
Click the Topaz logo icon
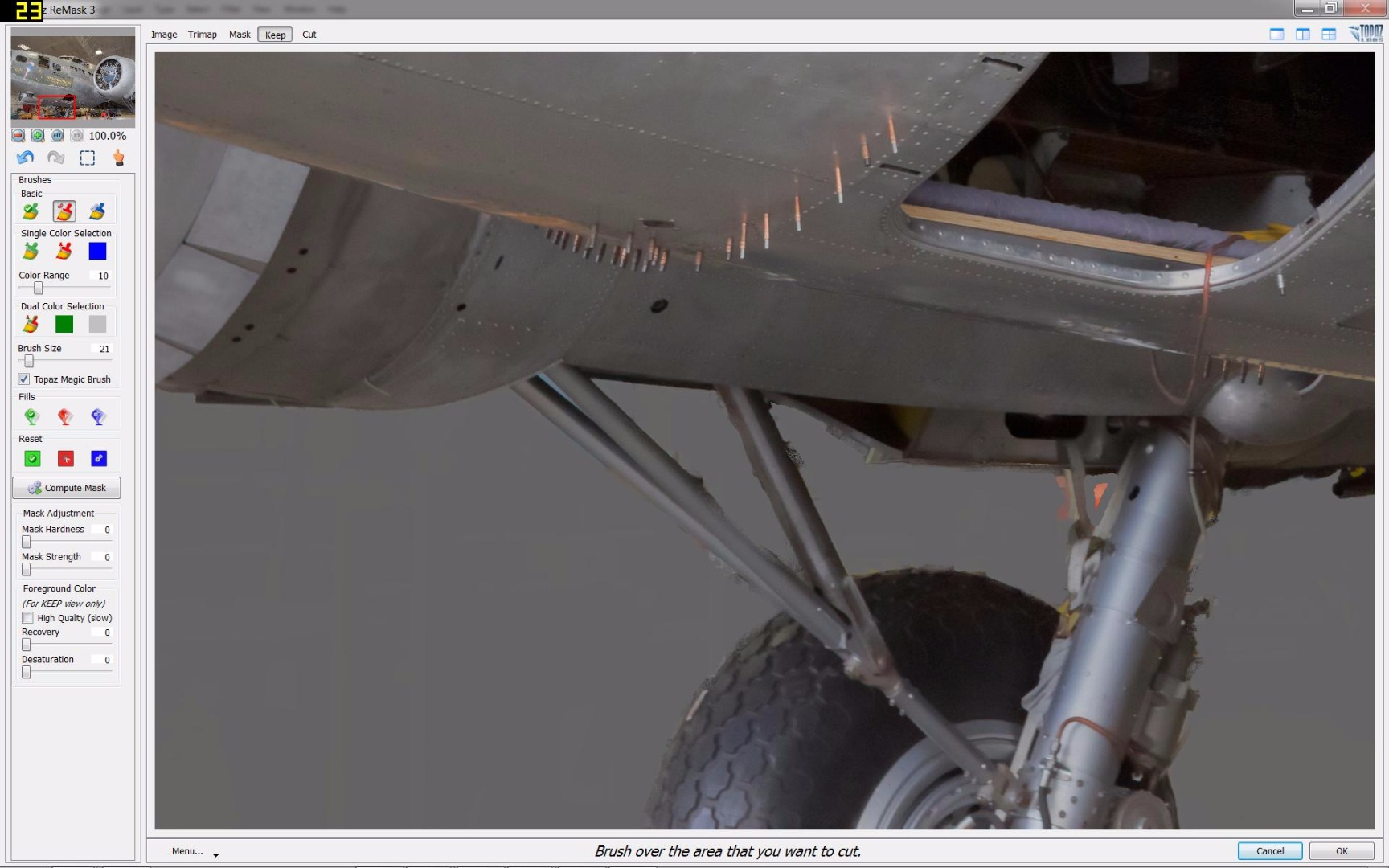(1366, 33)
